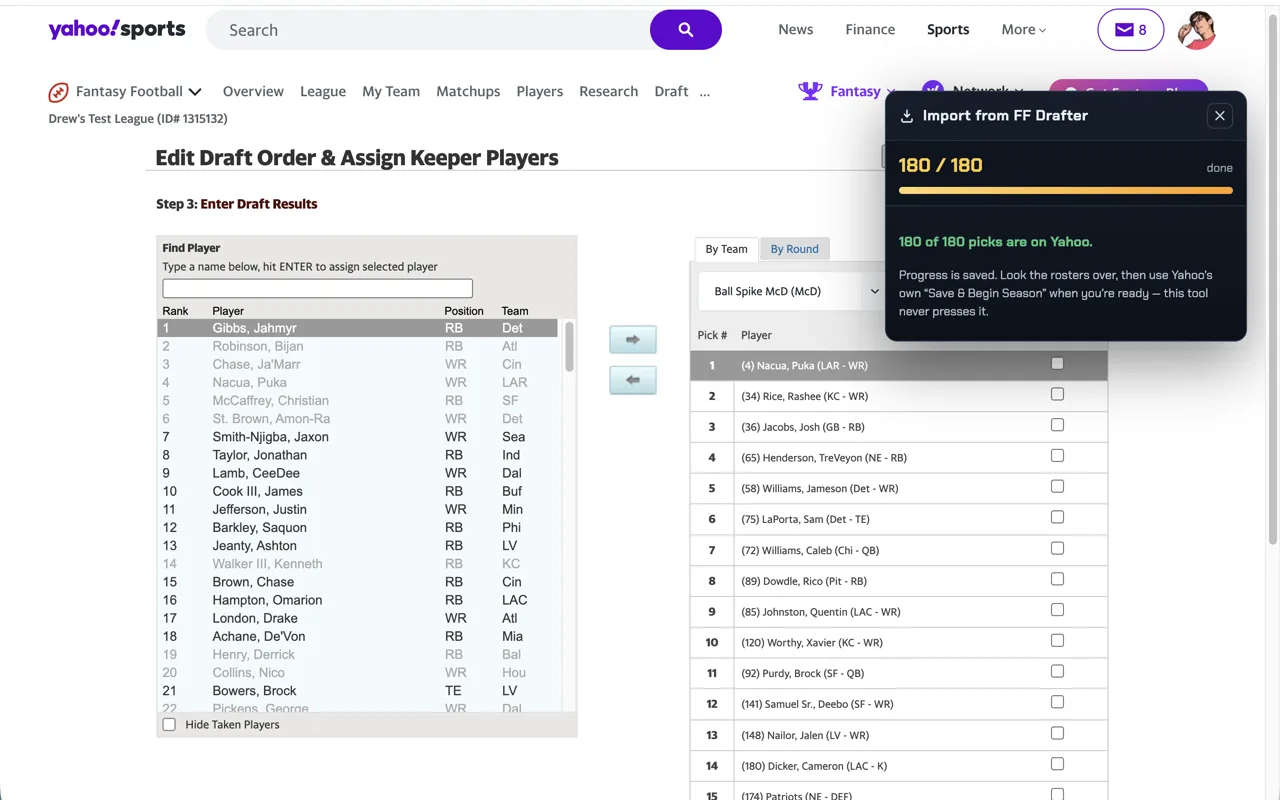Open the League menu item

pos(323,91)
